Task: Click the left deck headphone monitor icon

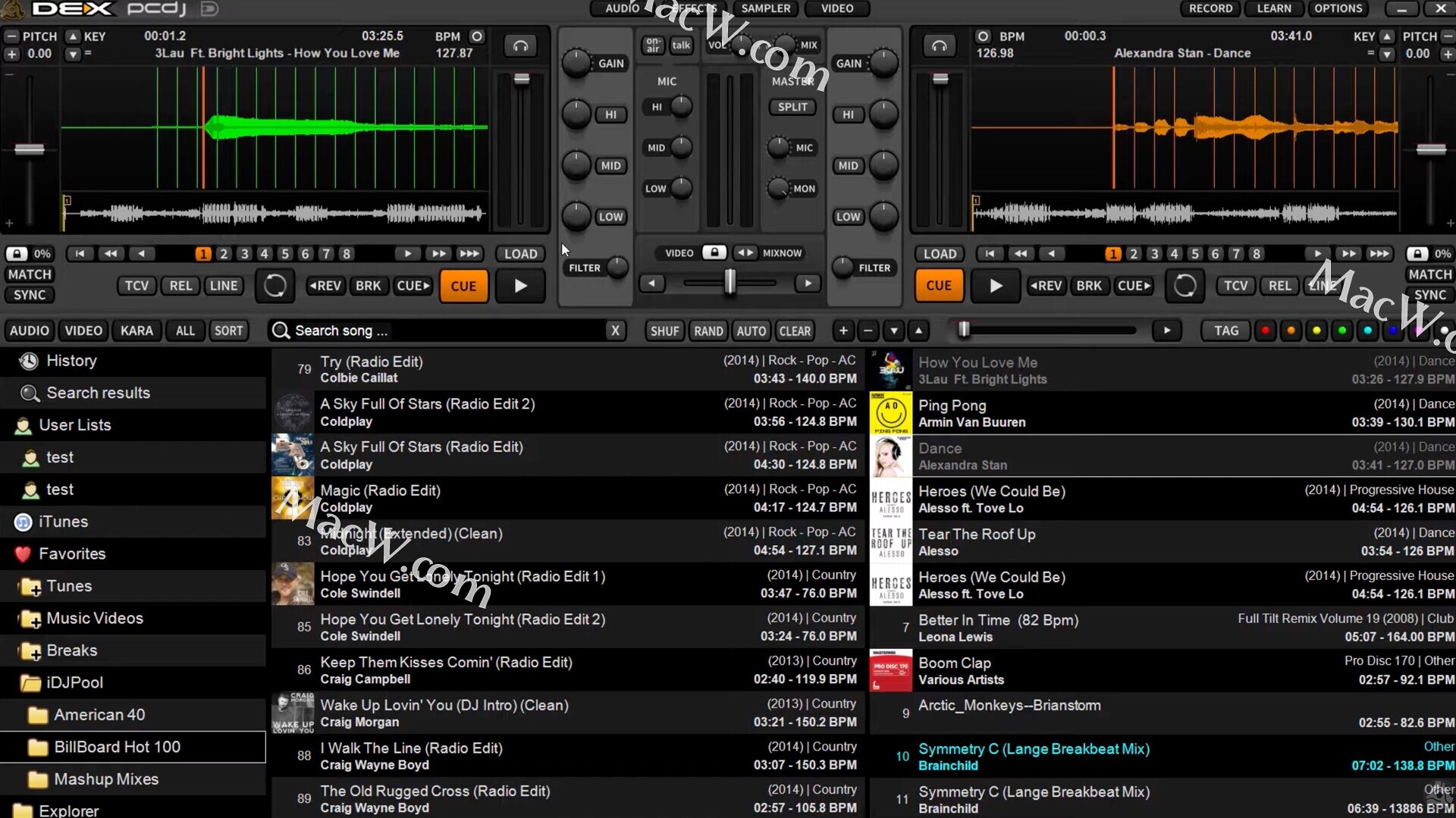Action: pos(520,46)
